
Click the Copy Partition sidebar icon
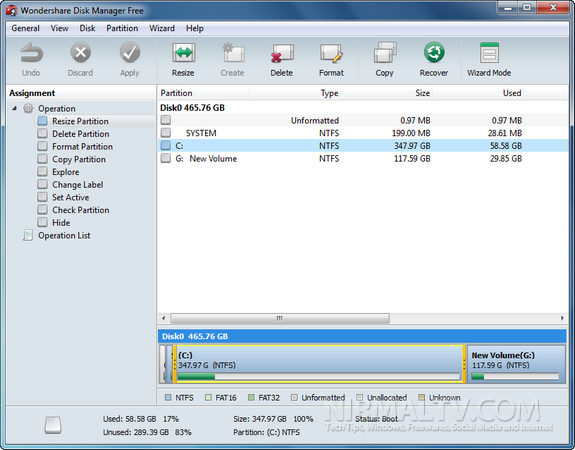click(43, 159)
